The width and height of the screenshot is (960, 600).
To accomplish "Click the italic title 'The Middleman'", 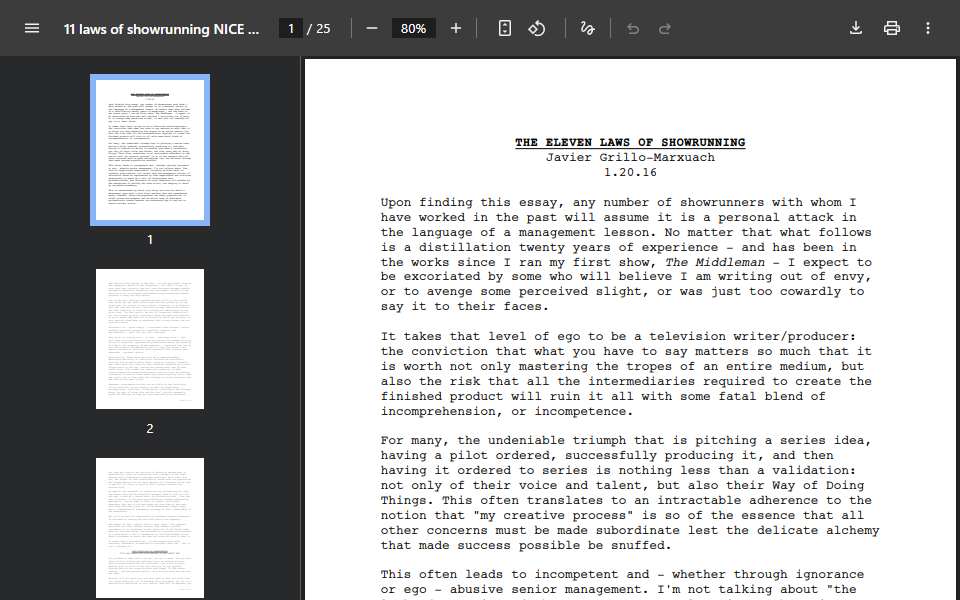I will (x=714, y=262).
